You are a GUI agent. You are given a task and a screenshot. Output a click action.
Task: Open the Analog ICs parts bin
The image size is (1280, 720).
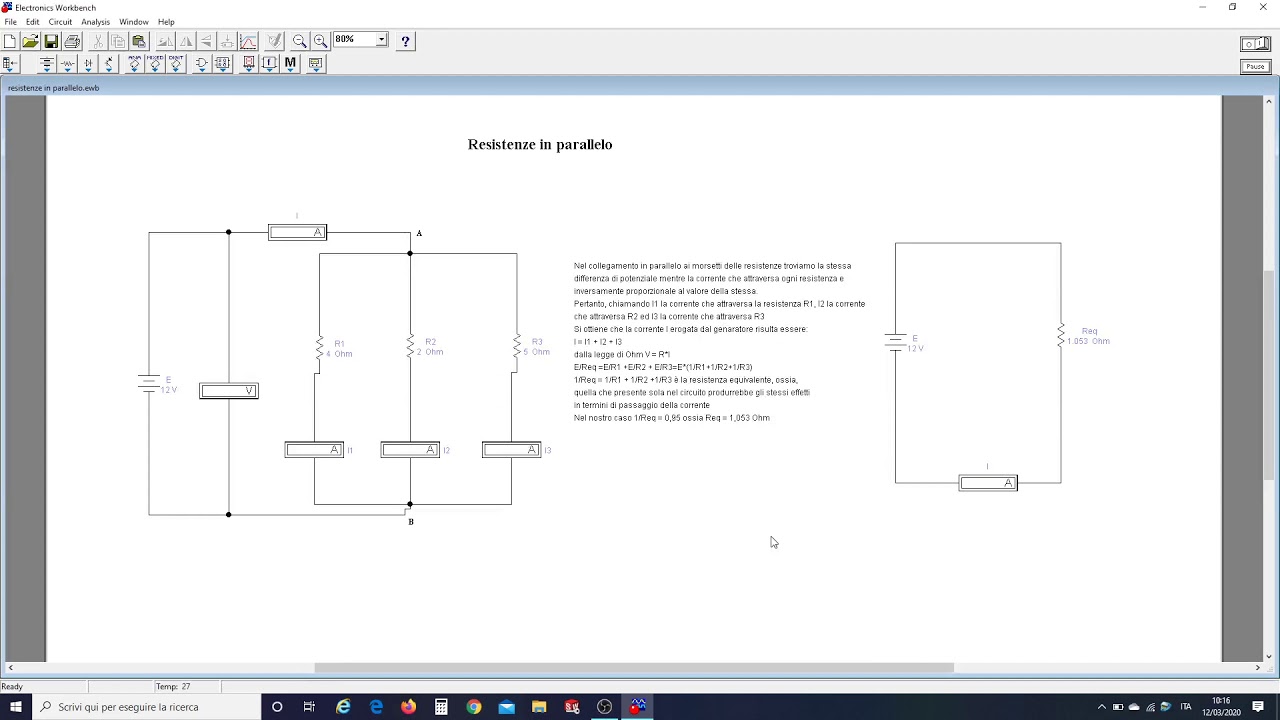(134, 64)
